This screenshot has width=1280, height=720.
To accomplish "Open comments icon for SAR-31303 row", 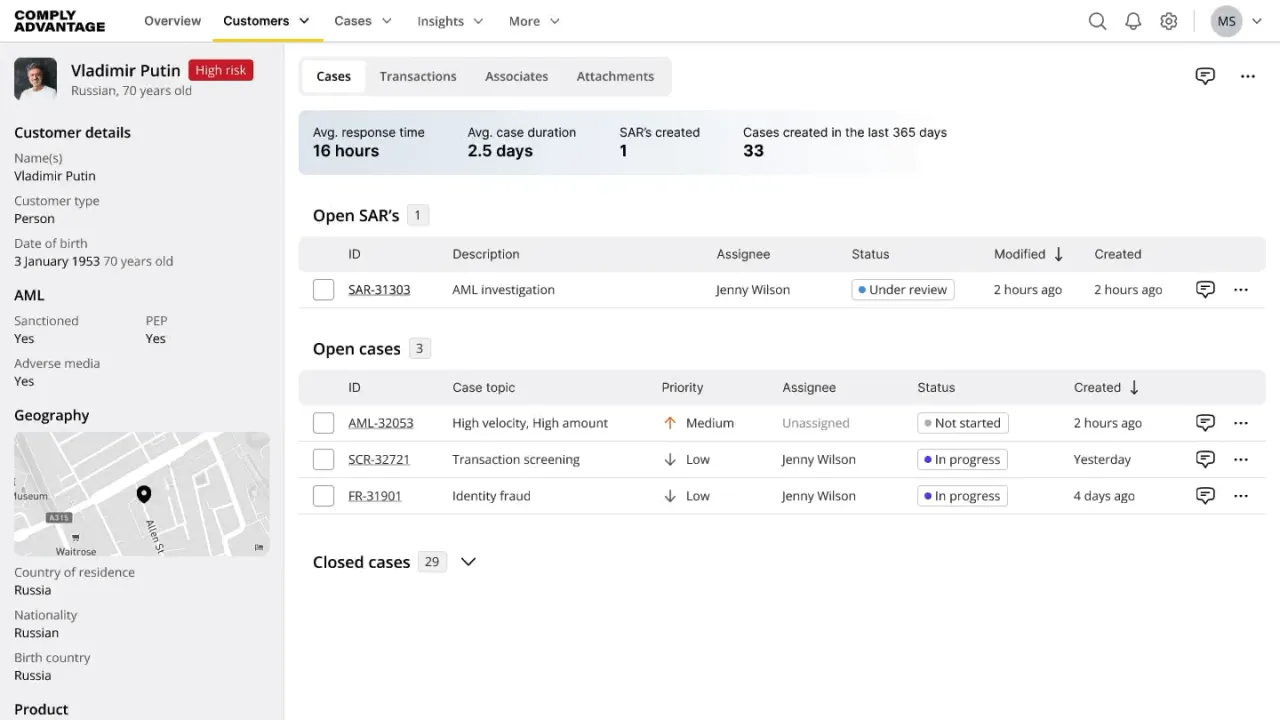I will pos(1205,290).
